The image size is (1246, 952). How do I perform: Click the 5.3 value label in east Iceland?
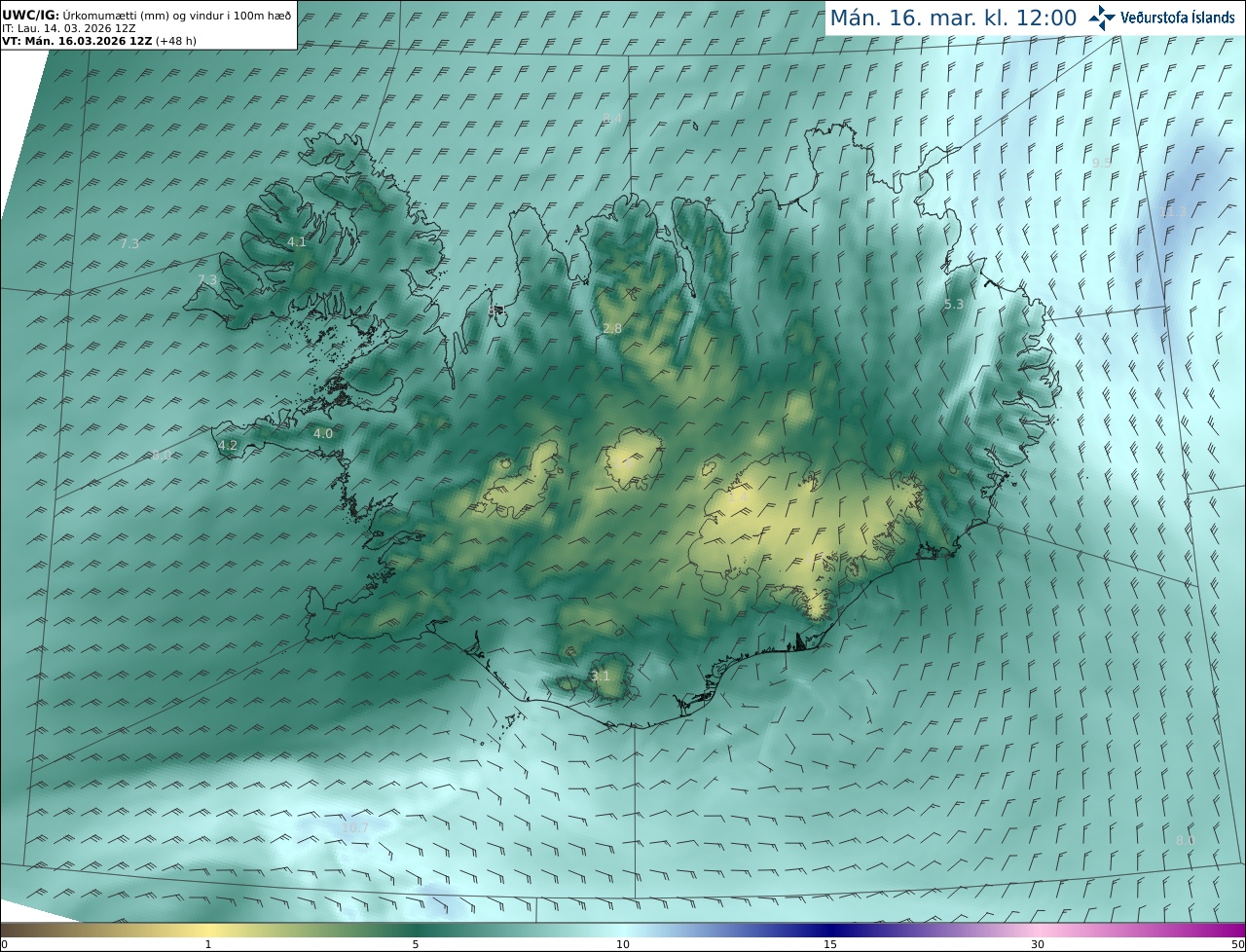[954, 305]
